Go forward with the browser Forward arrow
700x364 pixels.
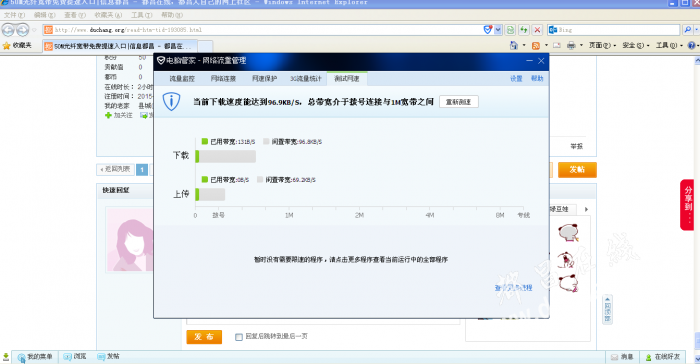click(22, 30)
